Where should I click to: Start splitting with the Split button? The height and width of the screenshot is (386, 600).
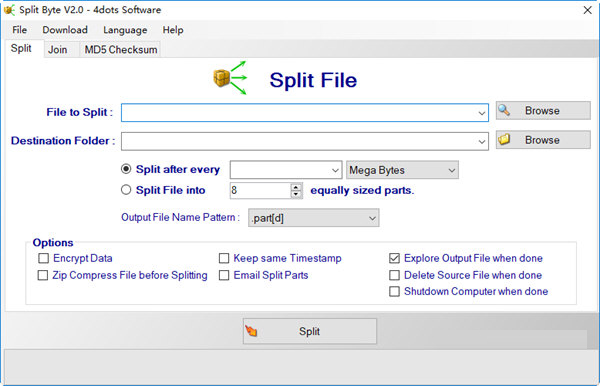pos(310,331)
